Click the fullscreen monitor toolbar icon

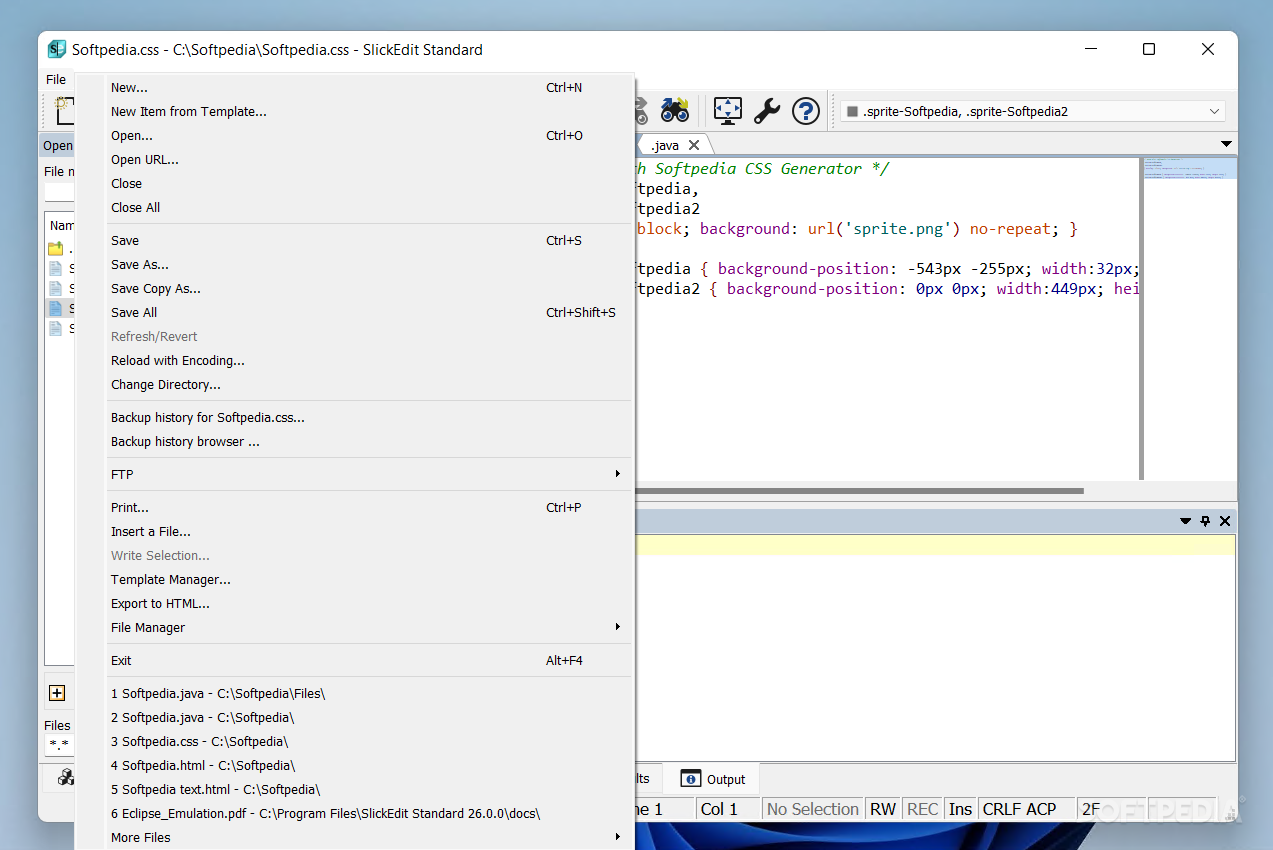coord(728,110)
